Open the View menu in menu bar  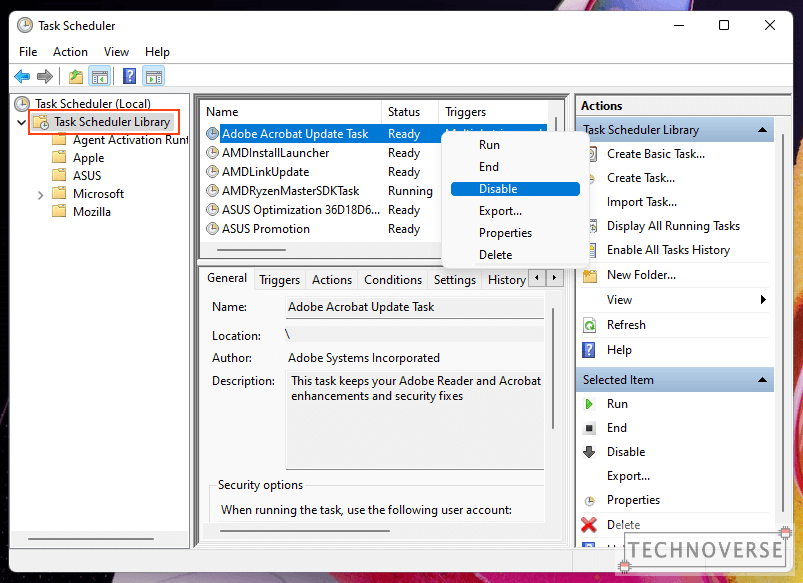click(116, 52)
